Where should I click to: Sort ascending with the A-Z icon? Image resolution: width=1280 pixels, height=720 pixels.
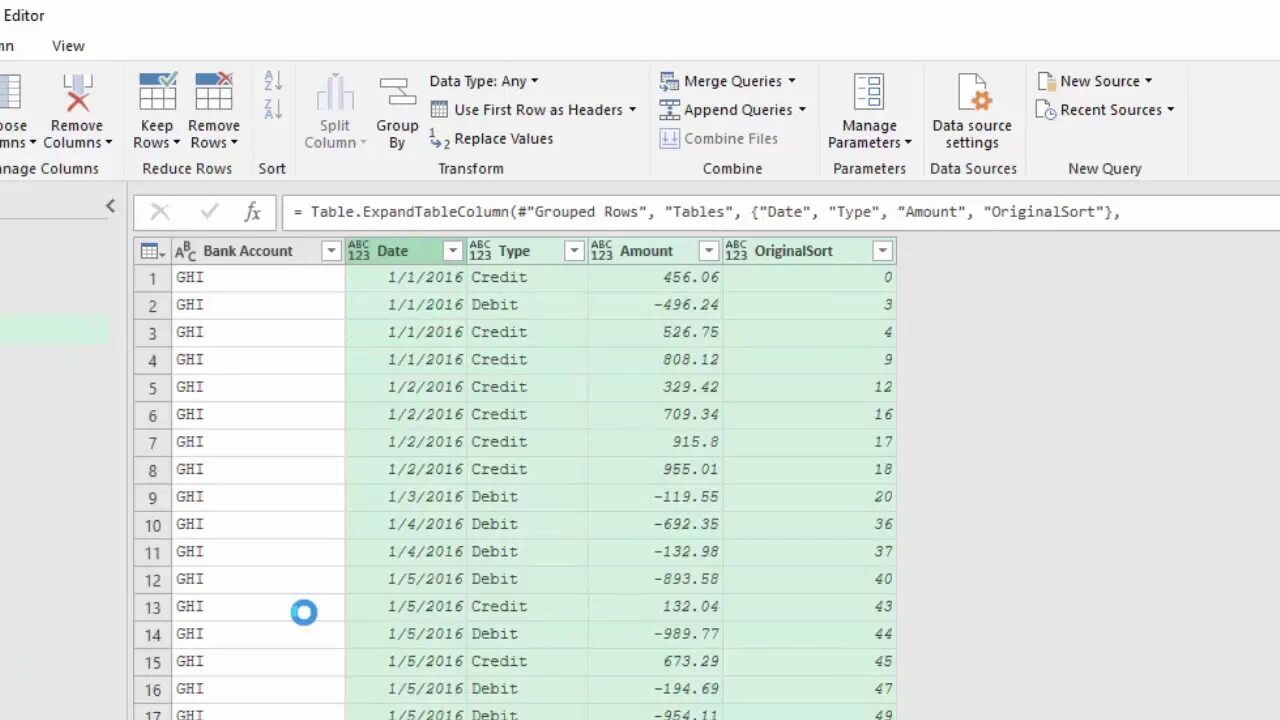tap(273, 80)
